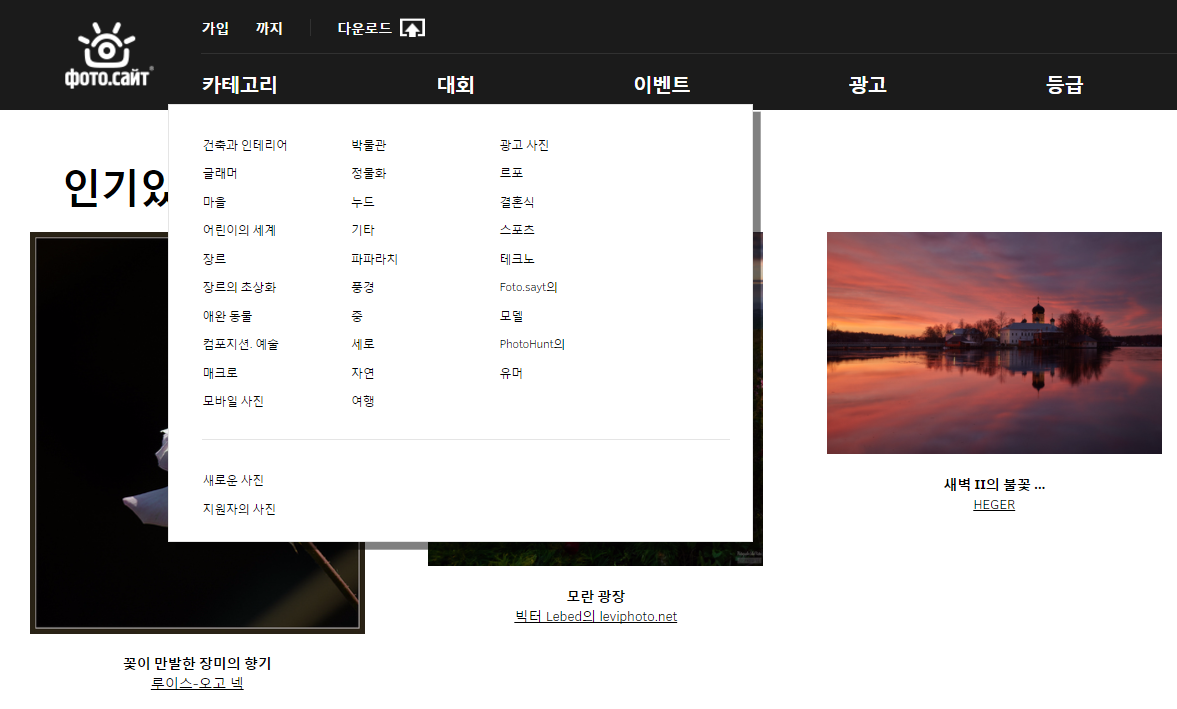Pick the 매크로 category
Viewport: 1177px width, 709px height.
pos(219,373)
